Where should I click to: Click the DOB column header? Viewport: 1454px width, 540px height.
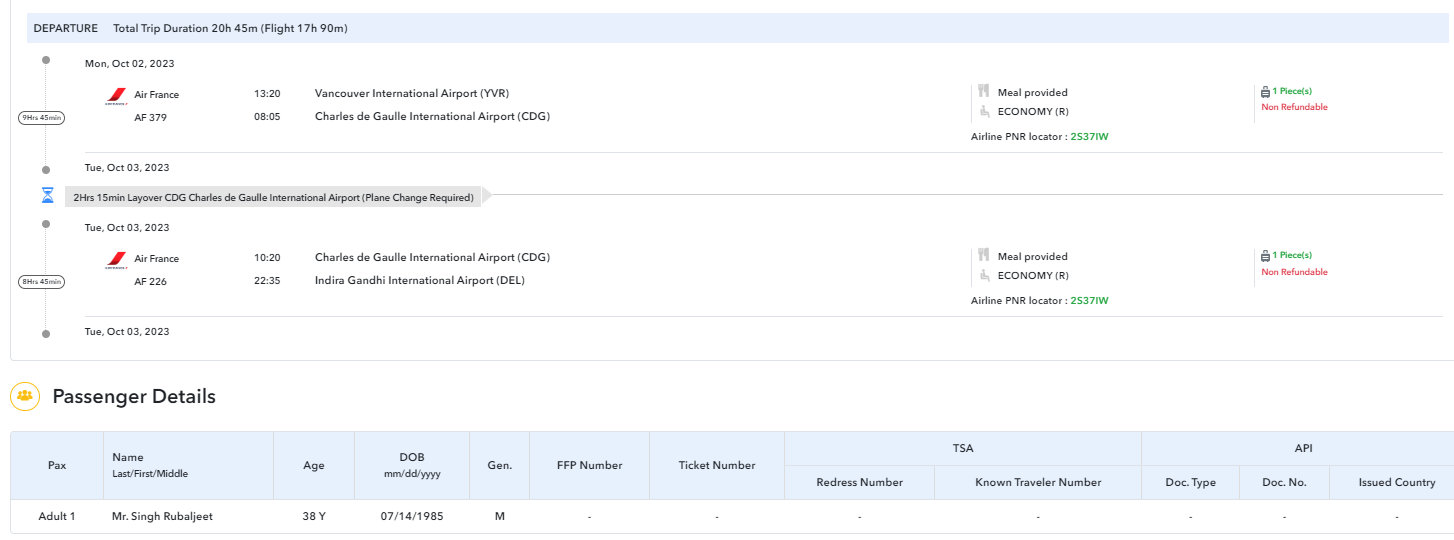pyautogui.click(x=411, y=465)
